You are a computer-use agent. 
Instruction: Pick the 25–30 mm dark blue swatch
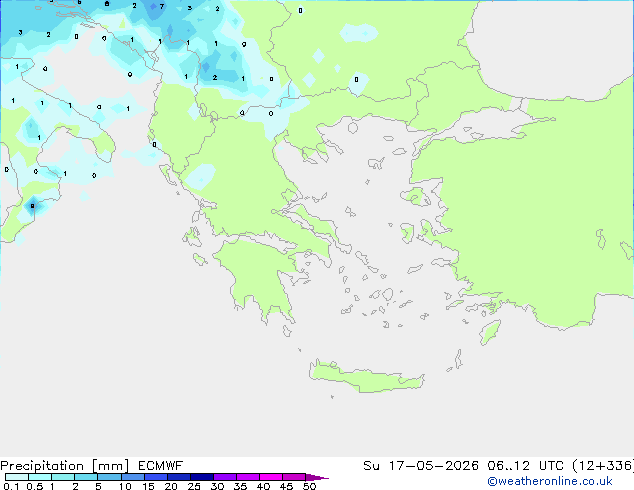tap(201, 477)
